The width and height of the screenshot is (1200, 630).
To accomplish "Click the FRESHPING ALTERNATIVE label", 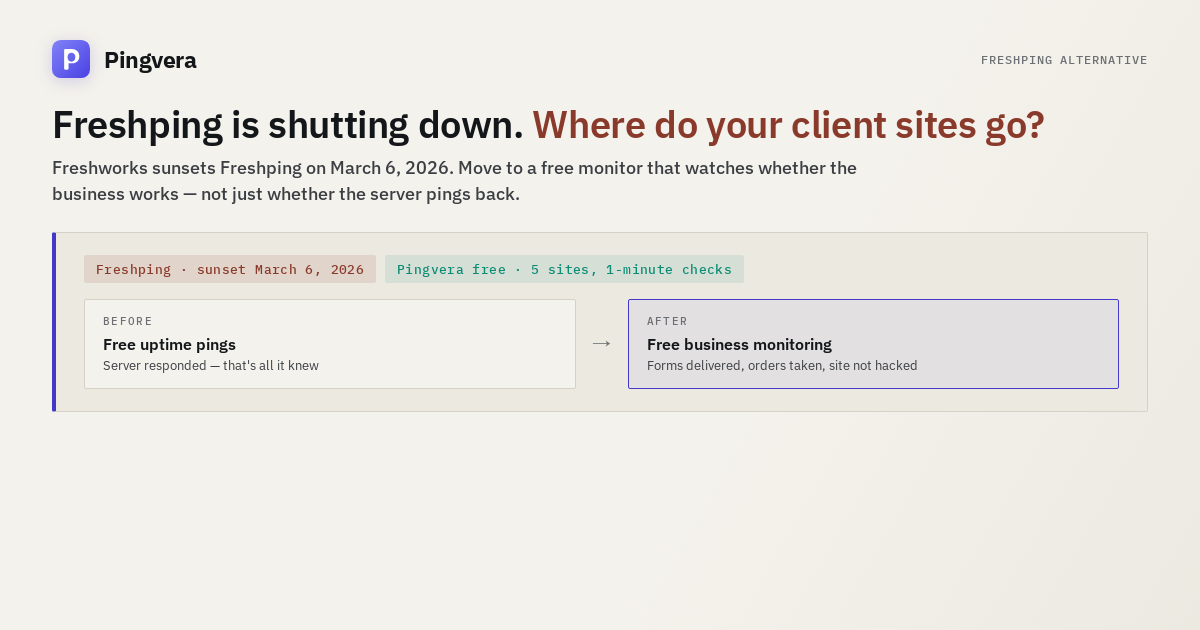I will pos(1064,60).
